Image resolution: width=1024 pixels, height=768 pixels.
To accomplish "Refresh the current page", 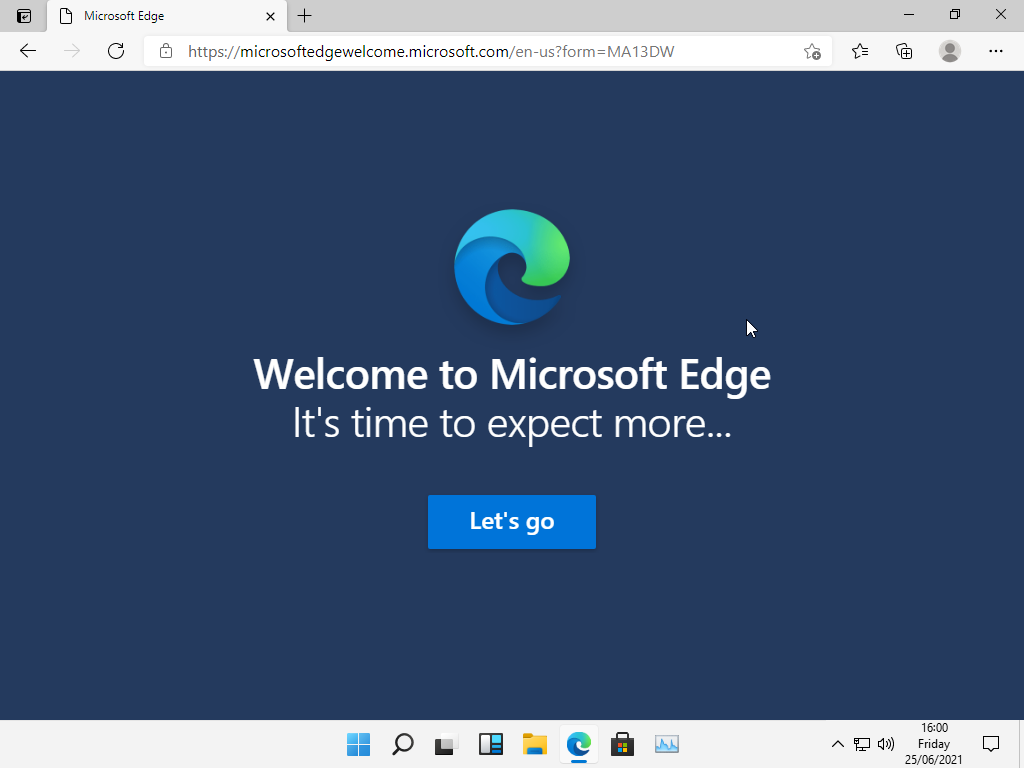I will tap(116, 51).
